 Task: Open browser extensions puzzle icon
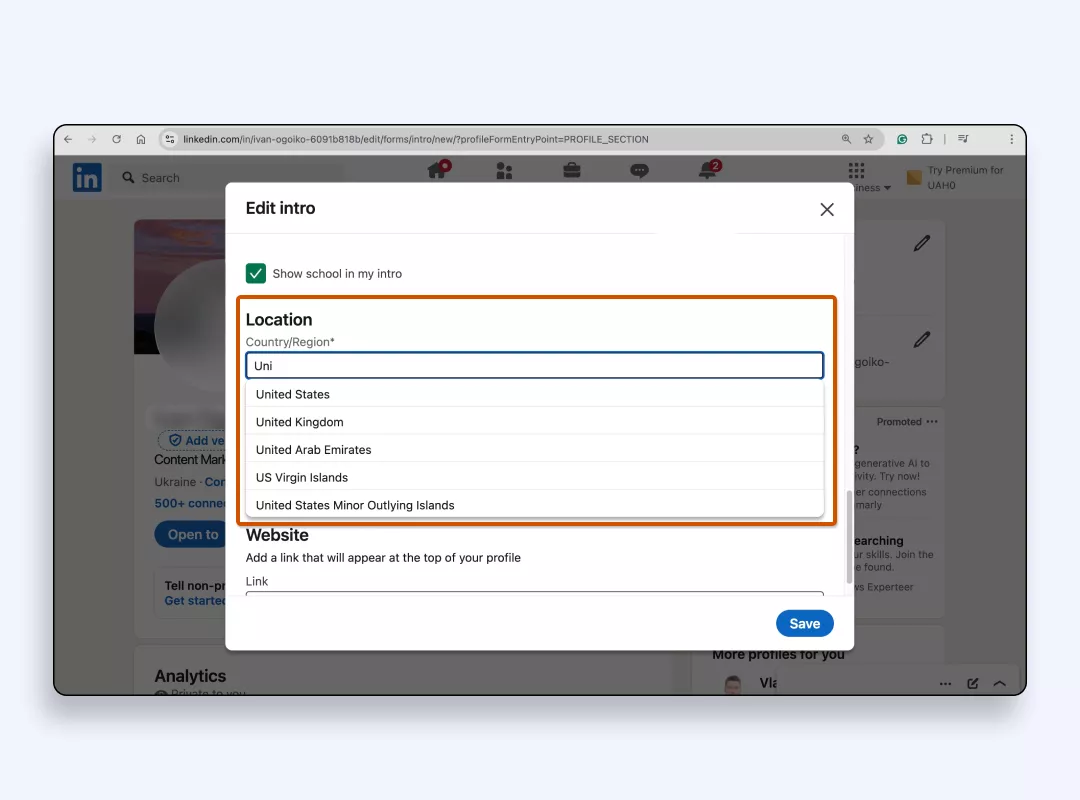927,139
